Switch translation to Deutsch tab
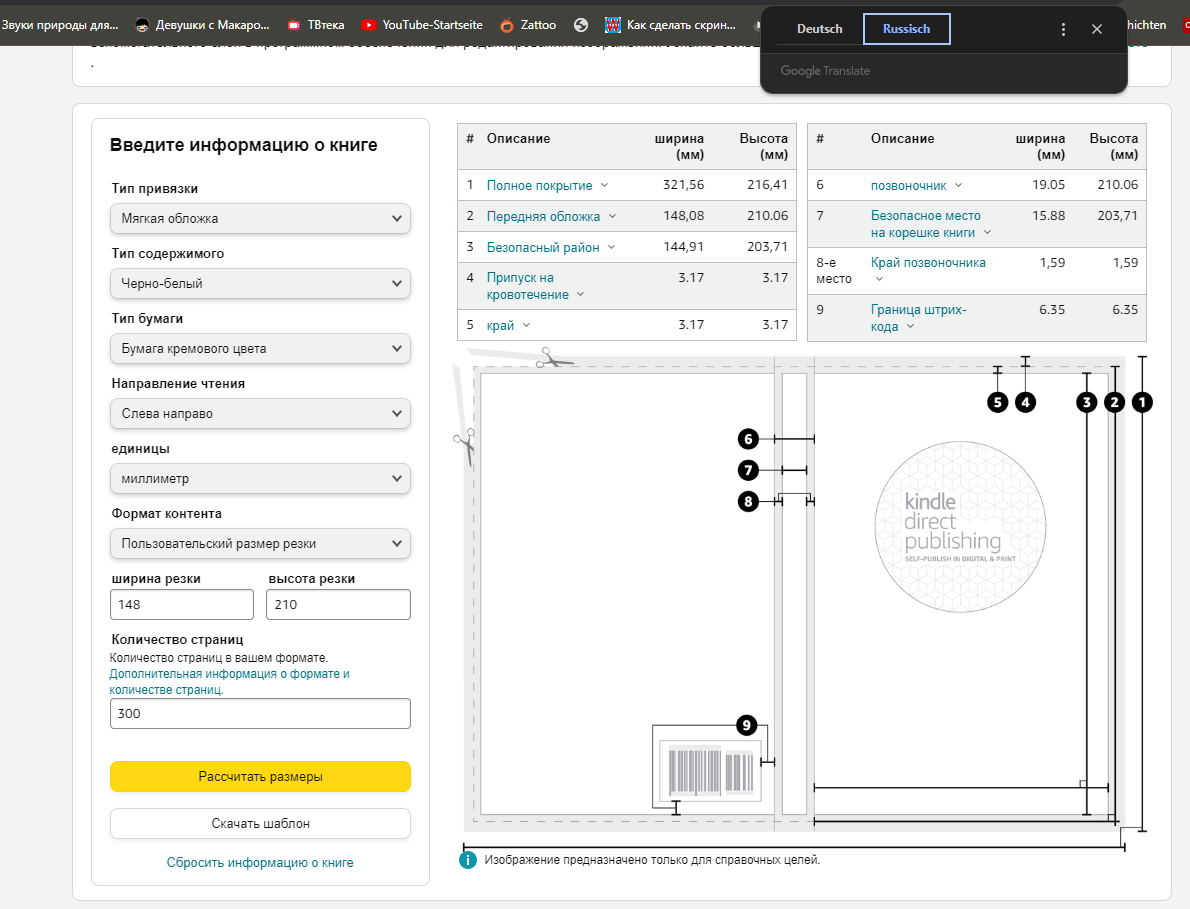Screen dimensions: 1190x909 coord(819,30)
